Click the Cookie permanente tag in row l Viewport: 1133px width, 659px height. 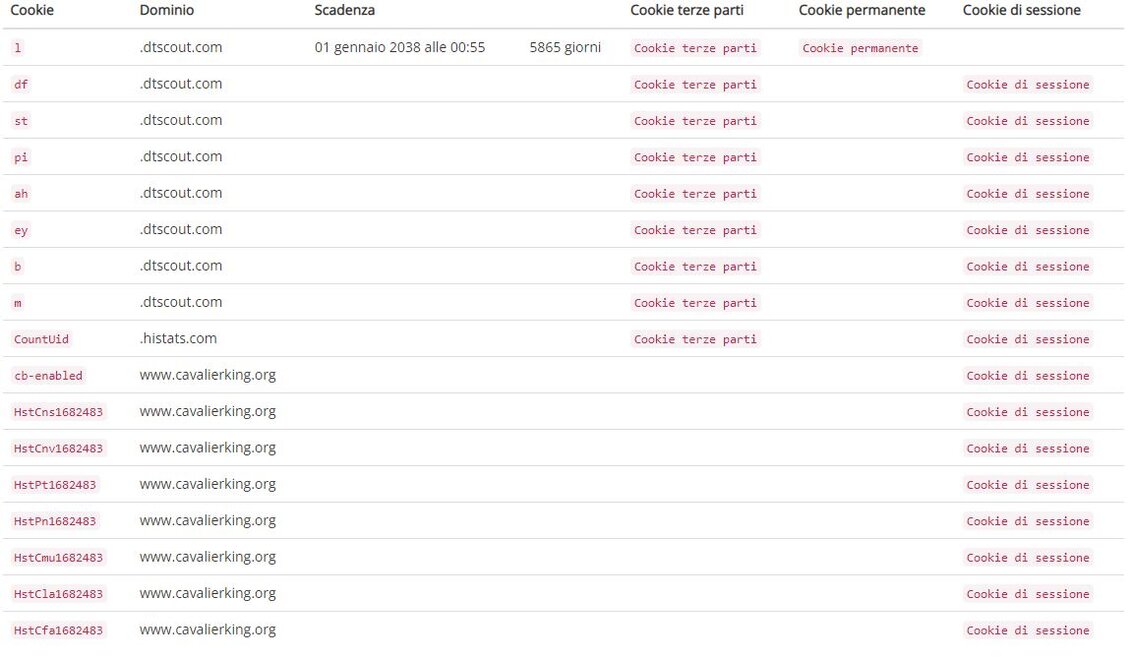coord(861,48)
